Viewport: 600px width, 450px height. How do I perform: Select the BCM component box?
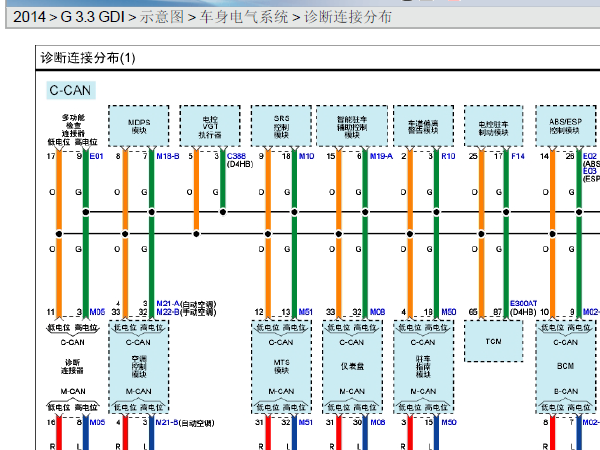tap(566, 367)
